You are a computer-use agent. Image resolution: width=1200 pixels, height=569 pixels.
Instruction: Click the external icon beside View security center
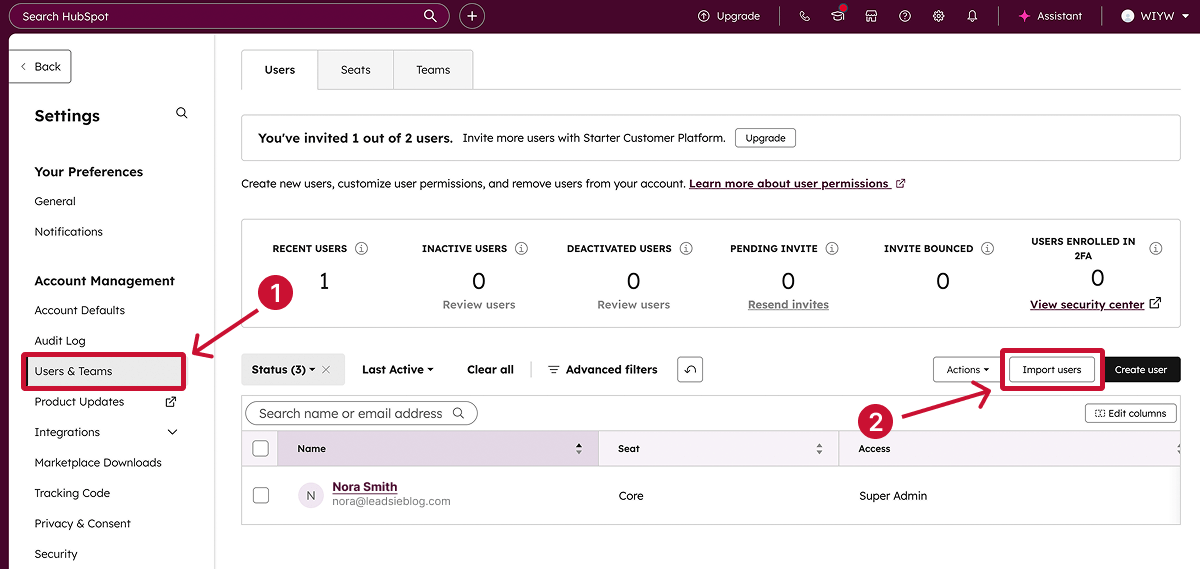click(1156, 303)
